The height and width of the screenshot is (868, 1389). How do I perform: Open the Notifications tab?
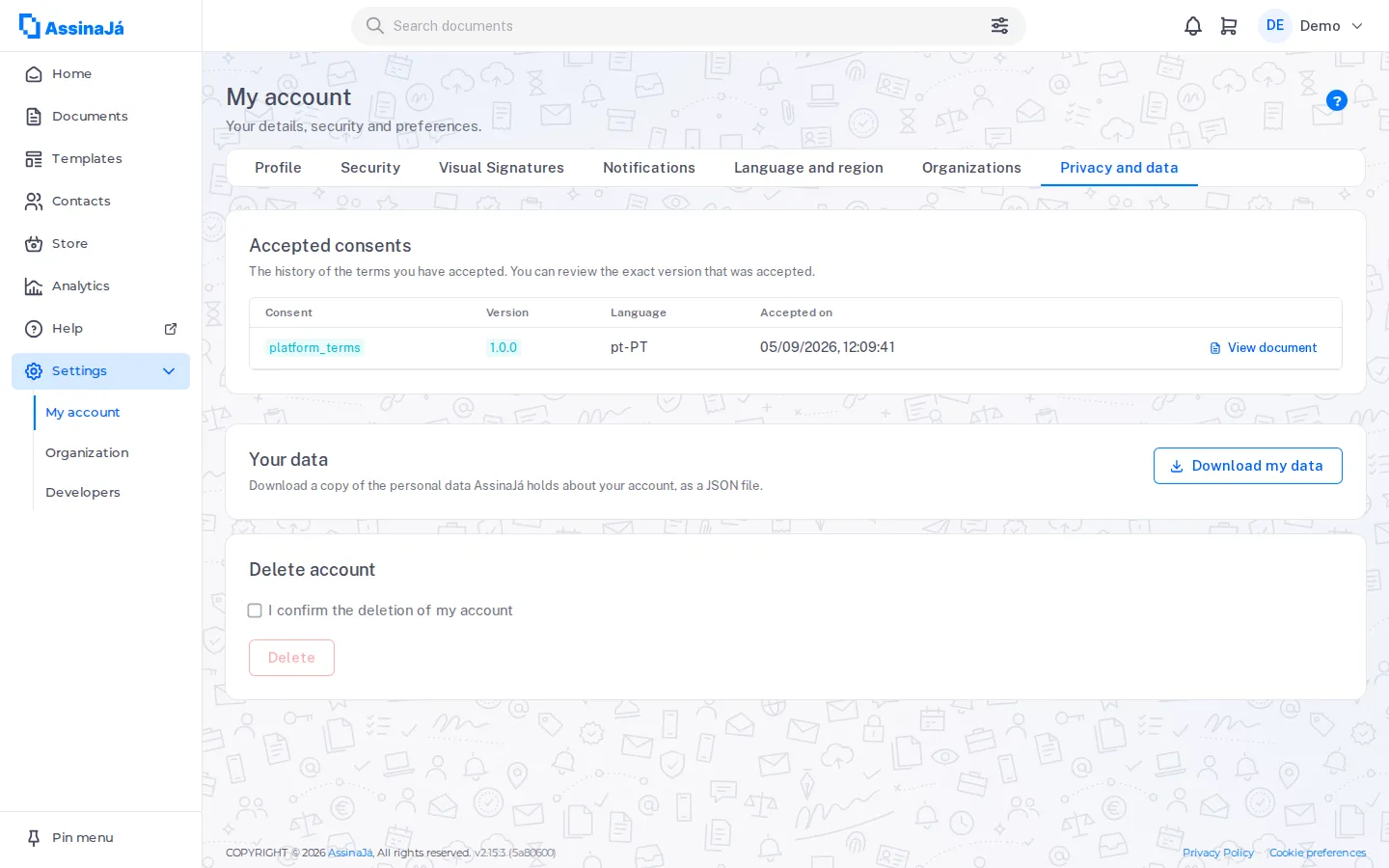(x=649, y=168)
